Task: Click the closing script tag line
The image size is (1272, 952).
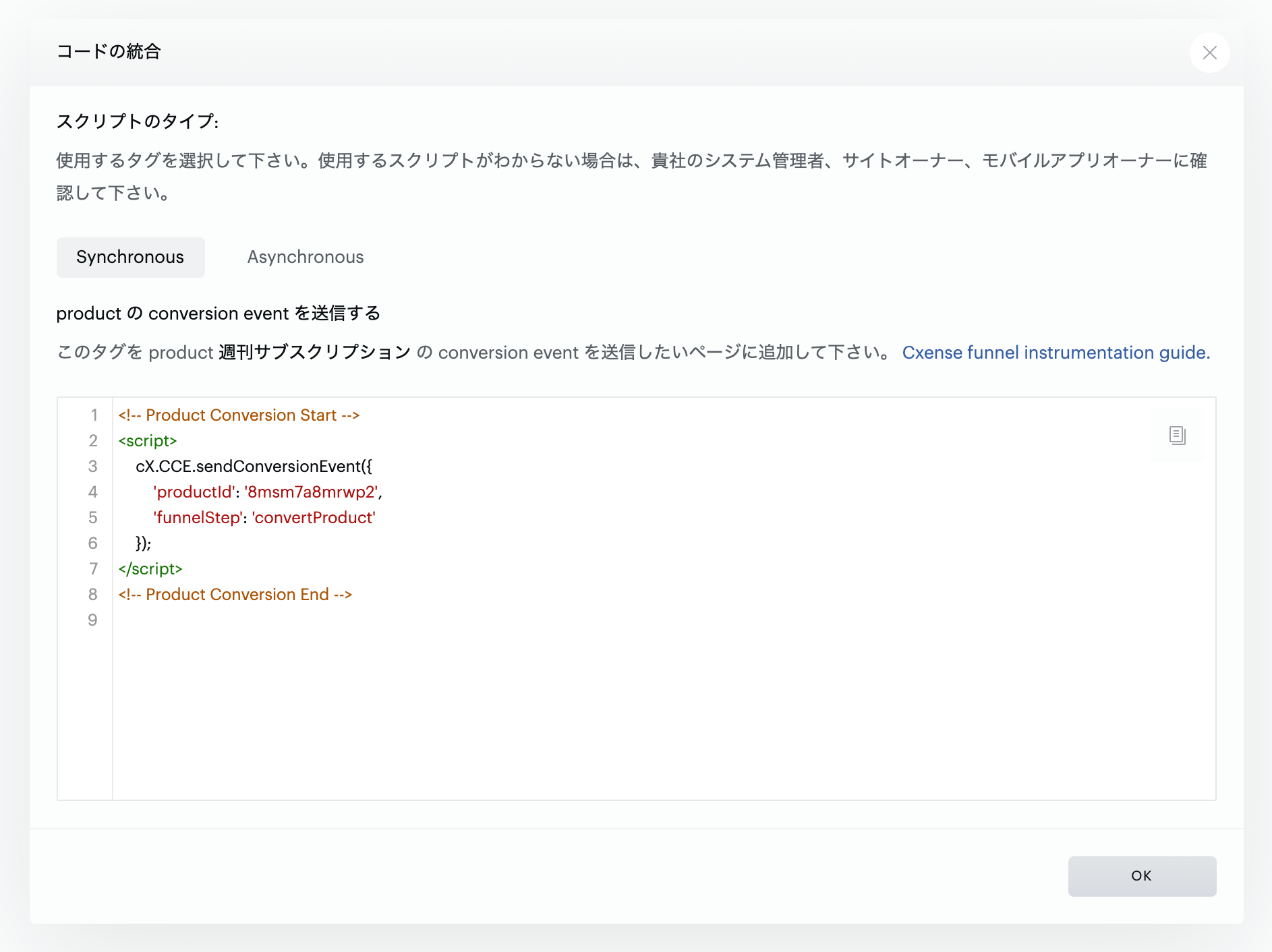Action: tap(150, 569)
